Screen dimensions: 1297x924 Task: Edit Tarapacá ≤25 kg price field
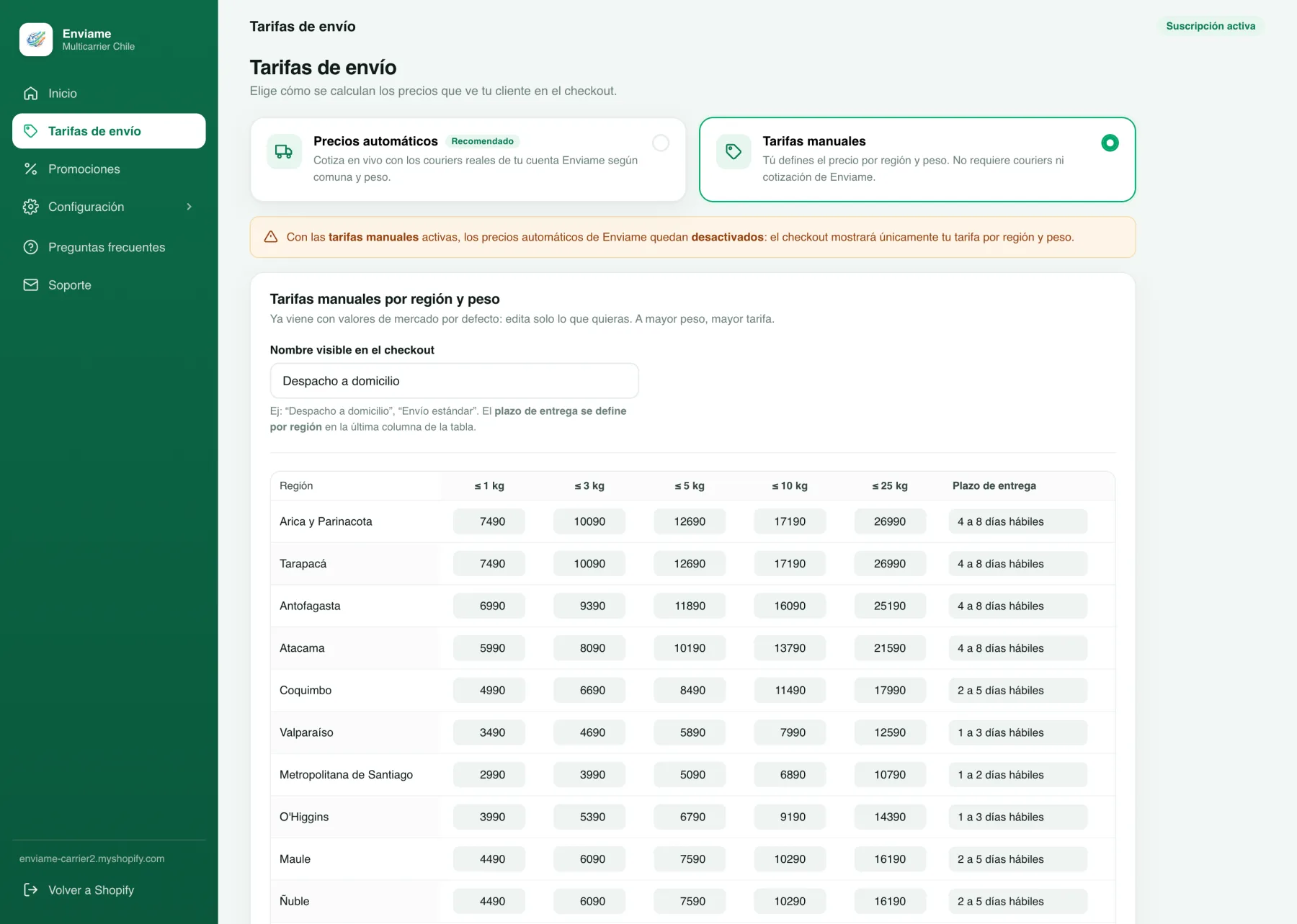[x=890, y=564]
